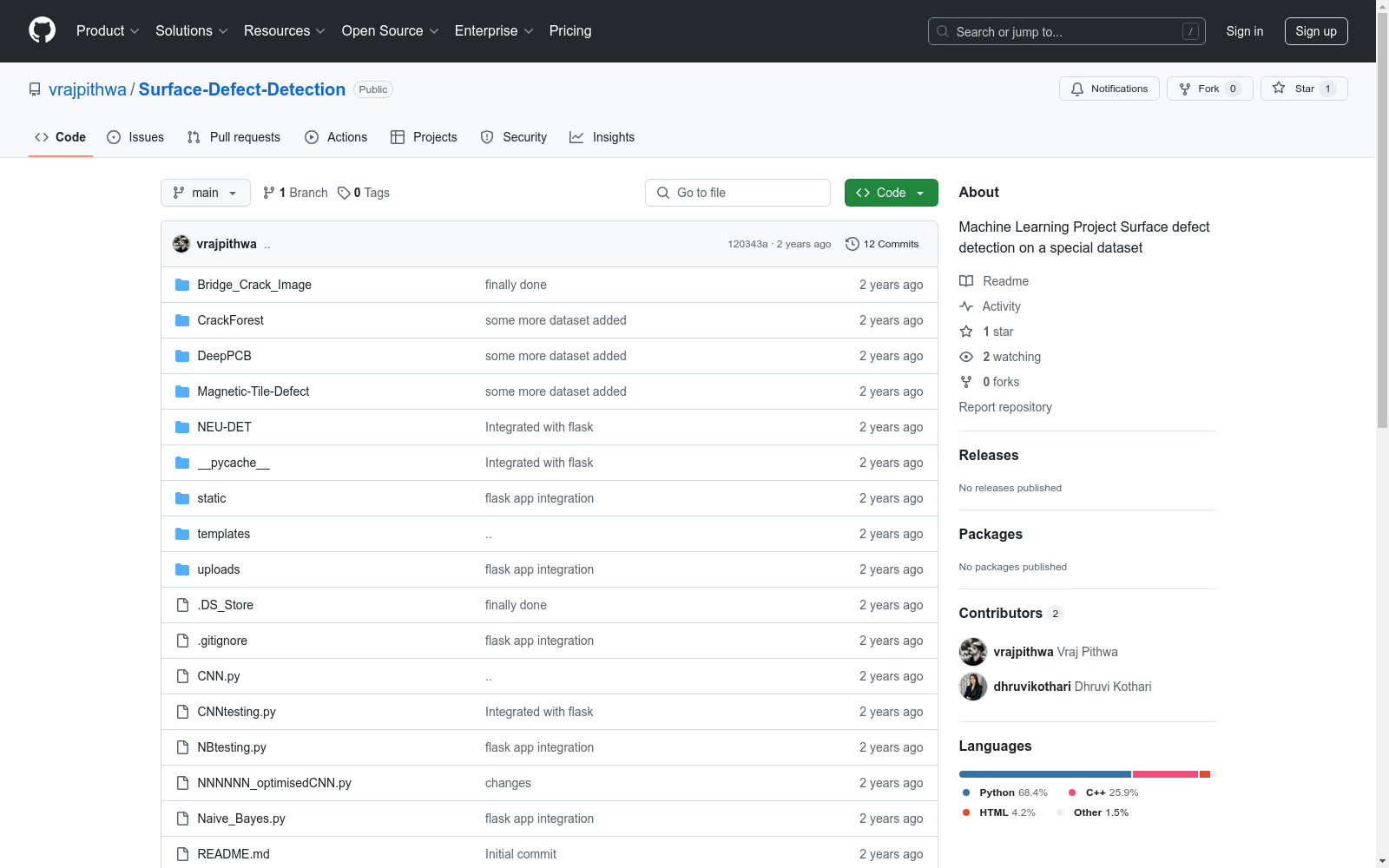Viewport: 1389px width, 868px height.
Task: Click the dhruvikothari contributor avatar
Action: point(973,687)
